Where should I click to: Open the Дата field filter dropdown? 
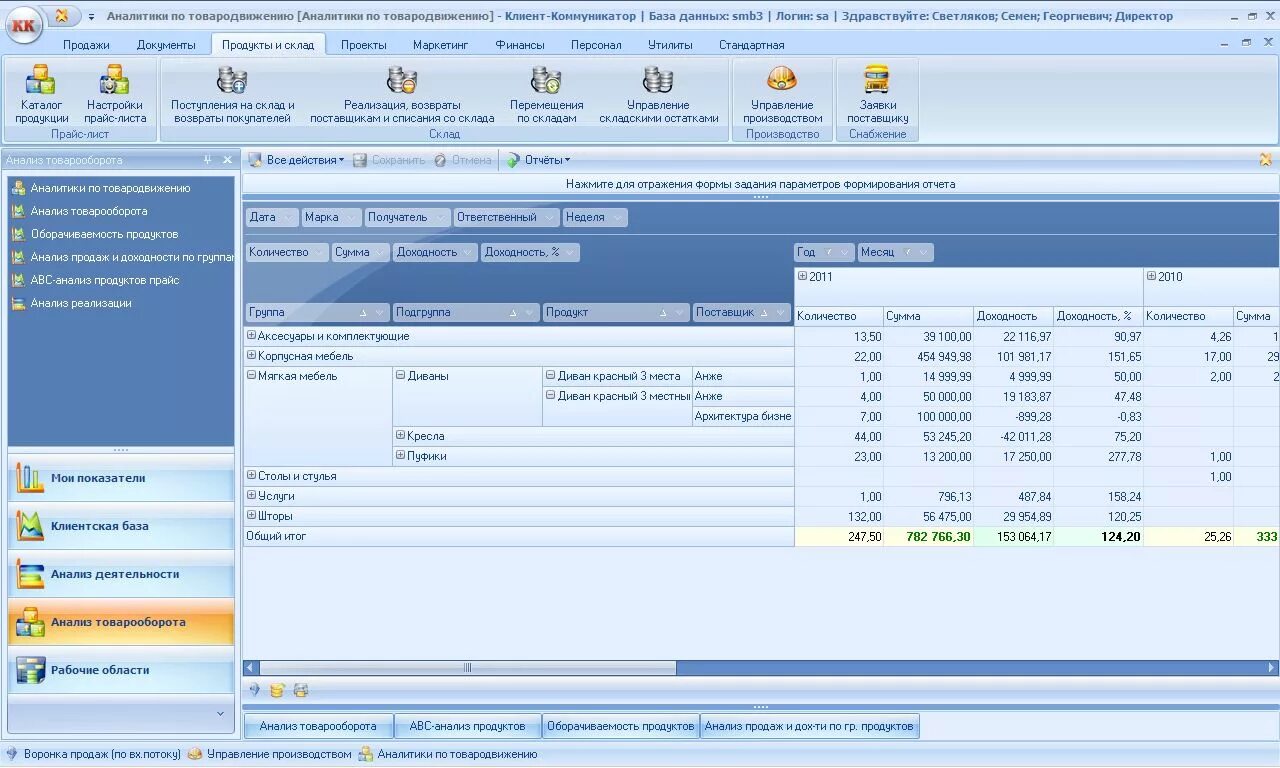click(x=289, y=217)
